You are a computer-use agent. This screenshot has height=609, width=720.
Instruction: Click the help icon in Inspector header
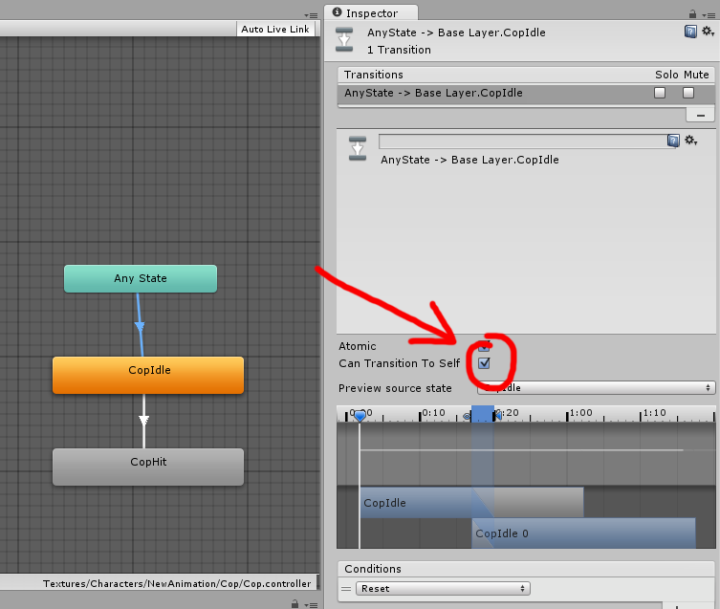(690, 32)
